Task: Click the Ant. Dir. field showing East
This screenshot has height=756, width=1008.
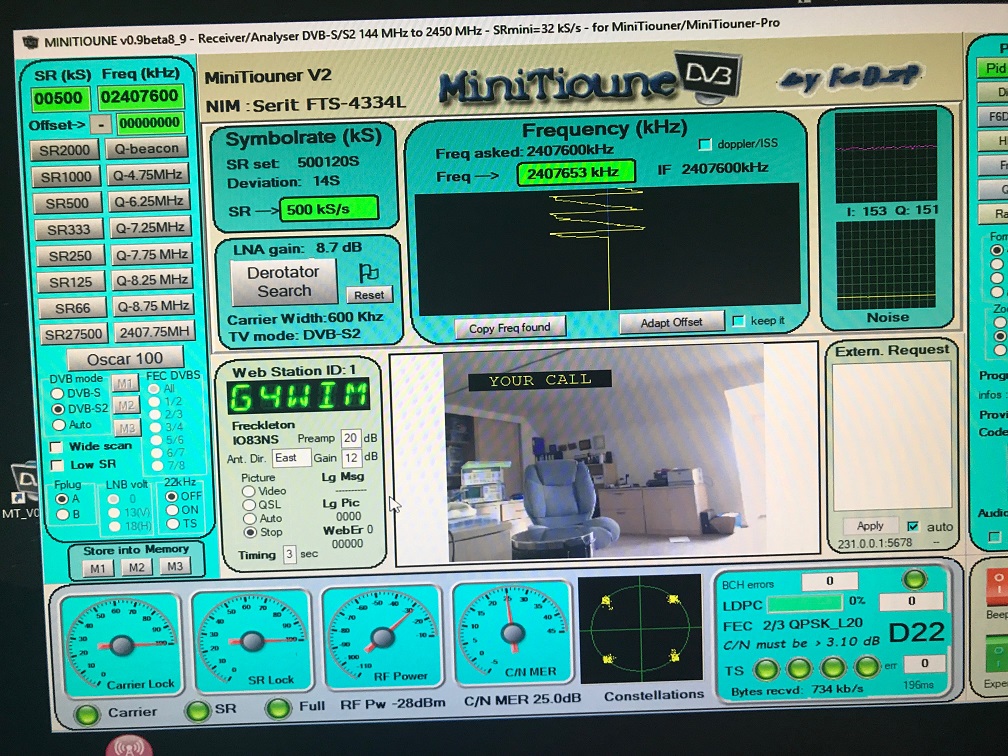Action: point(291,458)
